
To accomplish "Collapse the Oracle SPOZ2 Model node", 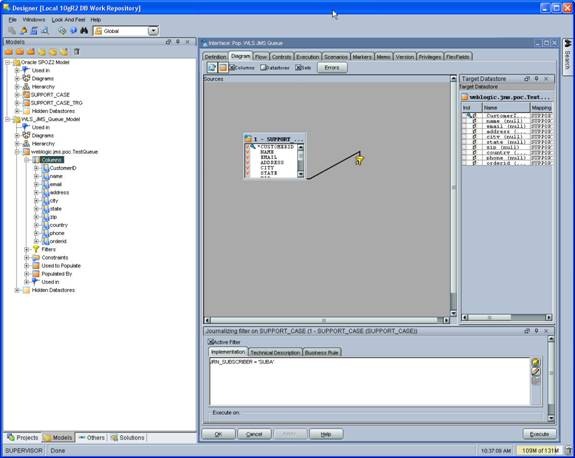I will click(7, 62).
